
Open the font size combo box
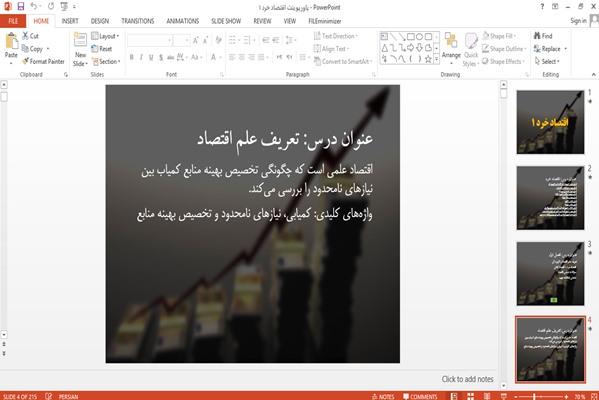click(181, 40)
